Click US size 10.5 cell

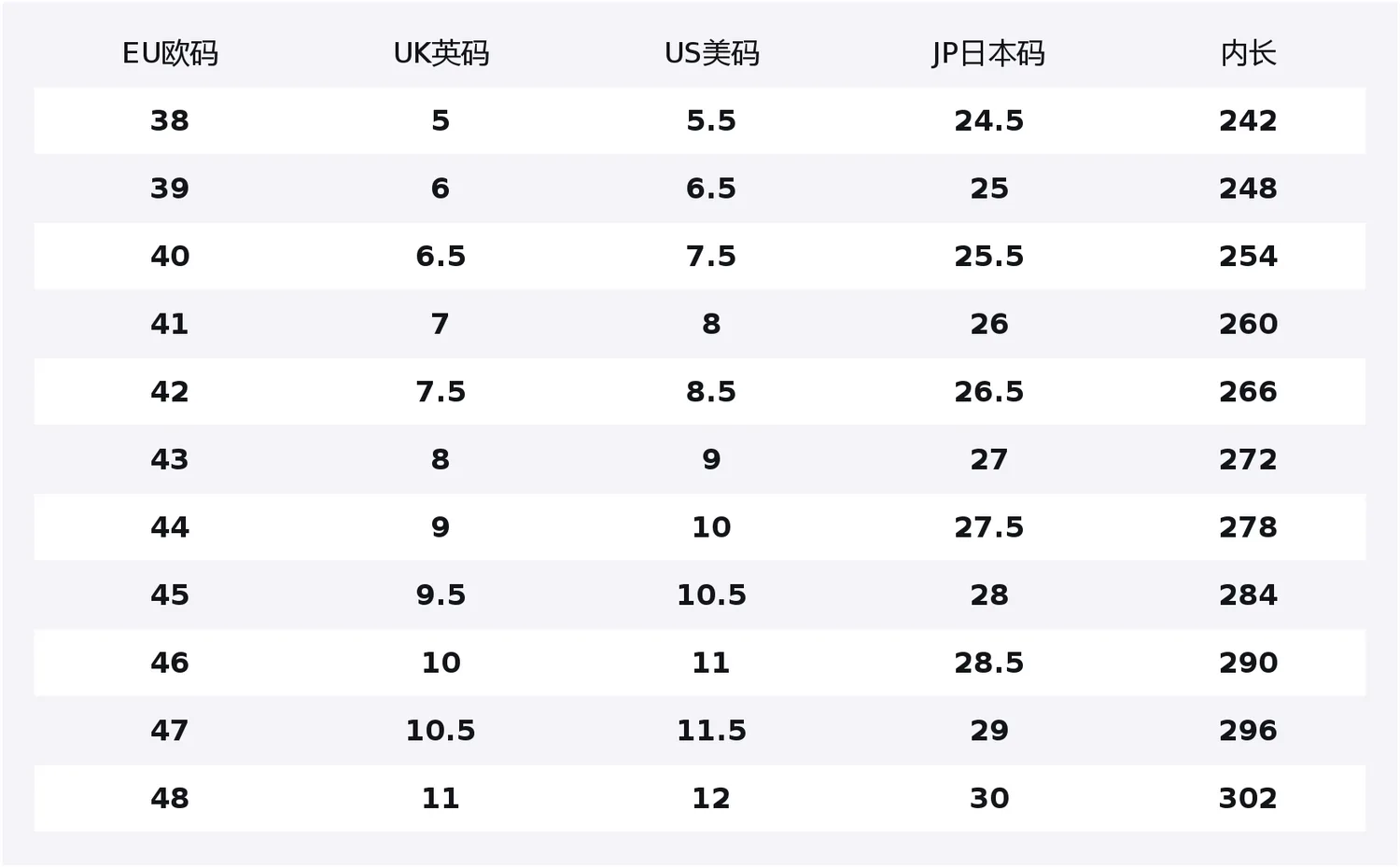711,594
